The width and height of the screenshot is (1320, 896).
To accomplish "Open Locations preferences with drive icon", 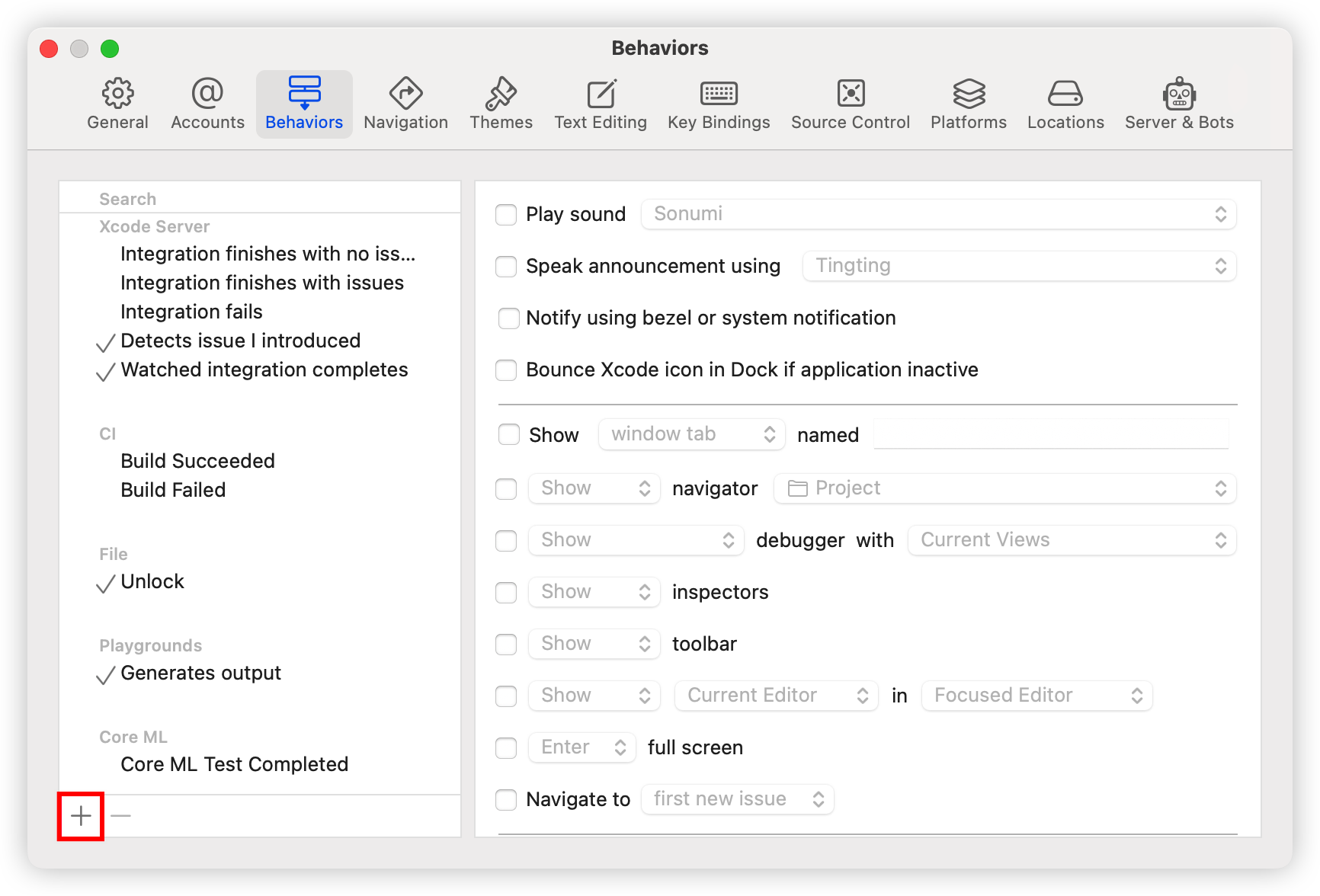I will click(x=1065, y=102).
